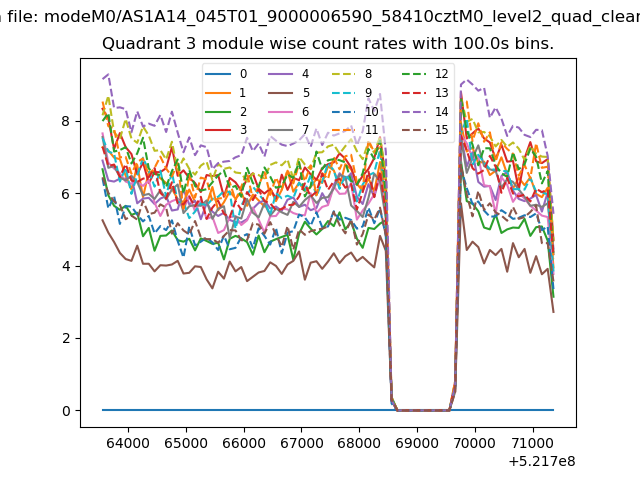Click red solid legend entry 3
Viewport: 640px width, 480px height.
click(226, 130)
